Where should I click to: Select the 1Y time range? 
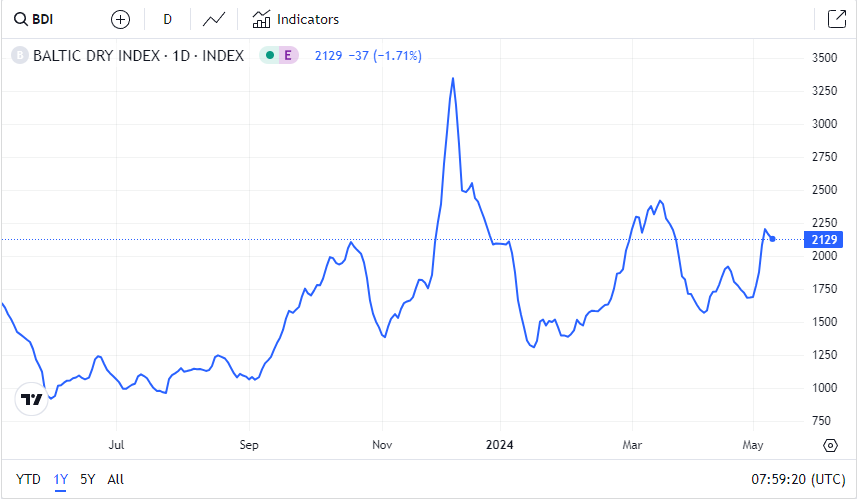point(61,479)
